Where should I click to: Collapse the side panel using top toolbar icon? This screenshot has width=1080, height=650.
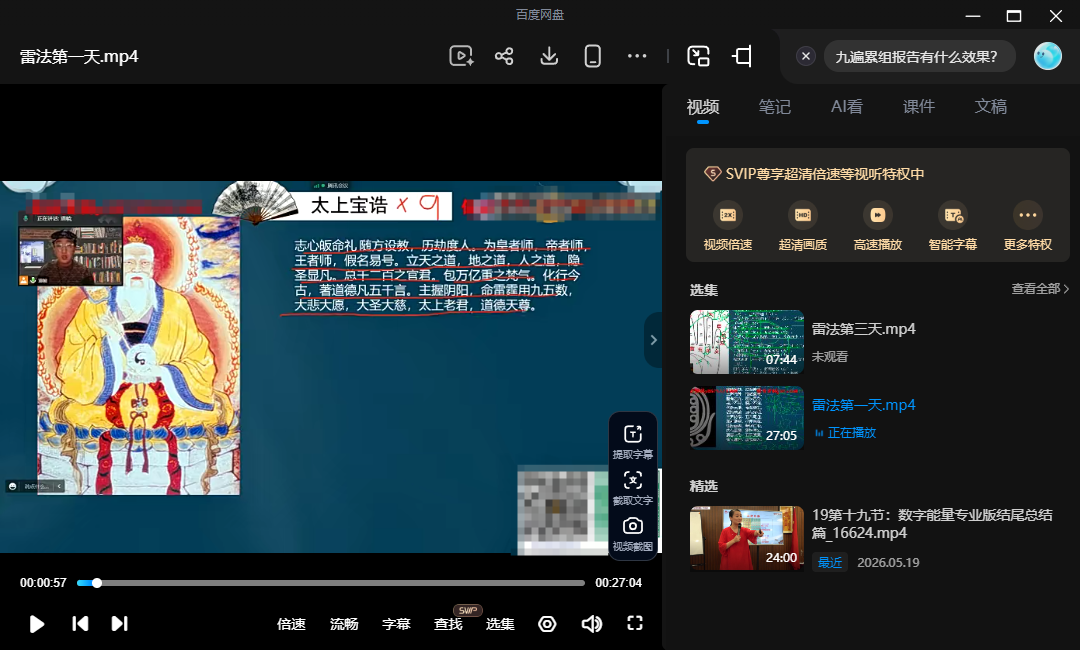(x=742, y=56)
